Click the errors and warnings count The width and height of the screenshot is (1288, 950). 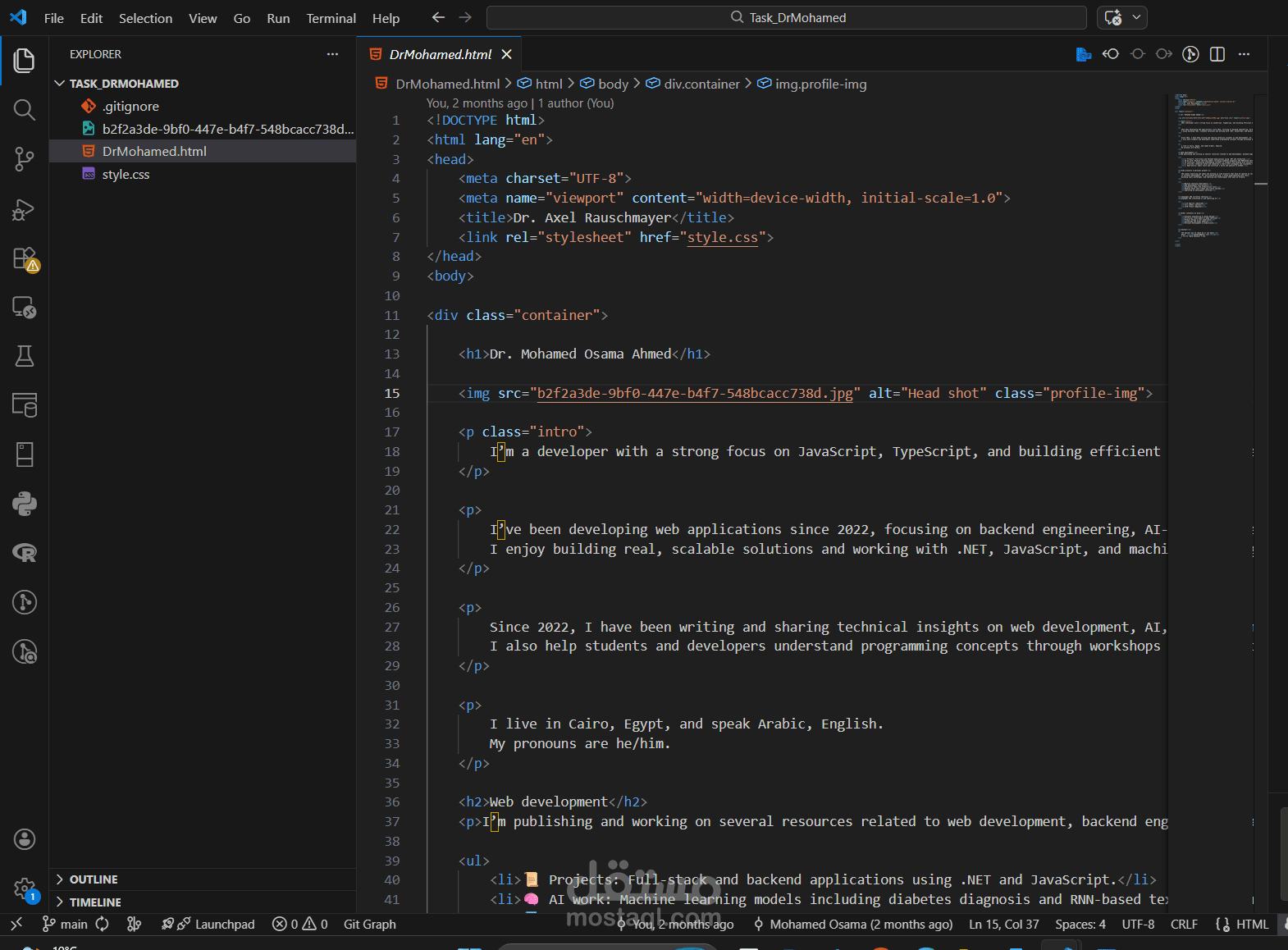point(300,924)
